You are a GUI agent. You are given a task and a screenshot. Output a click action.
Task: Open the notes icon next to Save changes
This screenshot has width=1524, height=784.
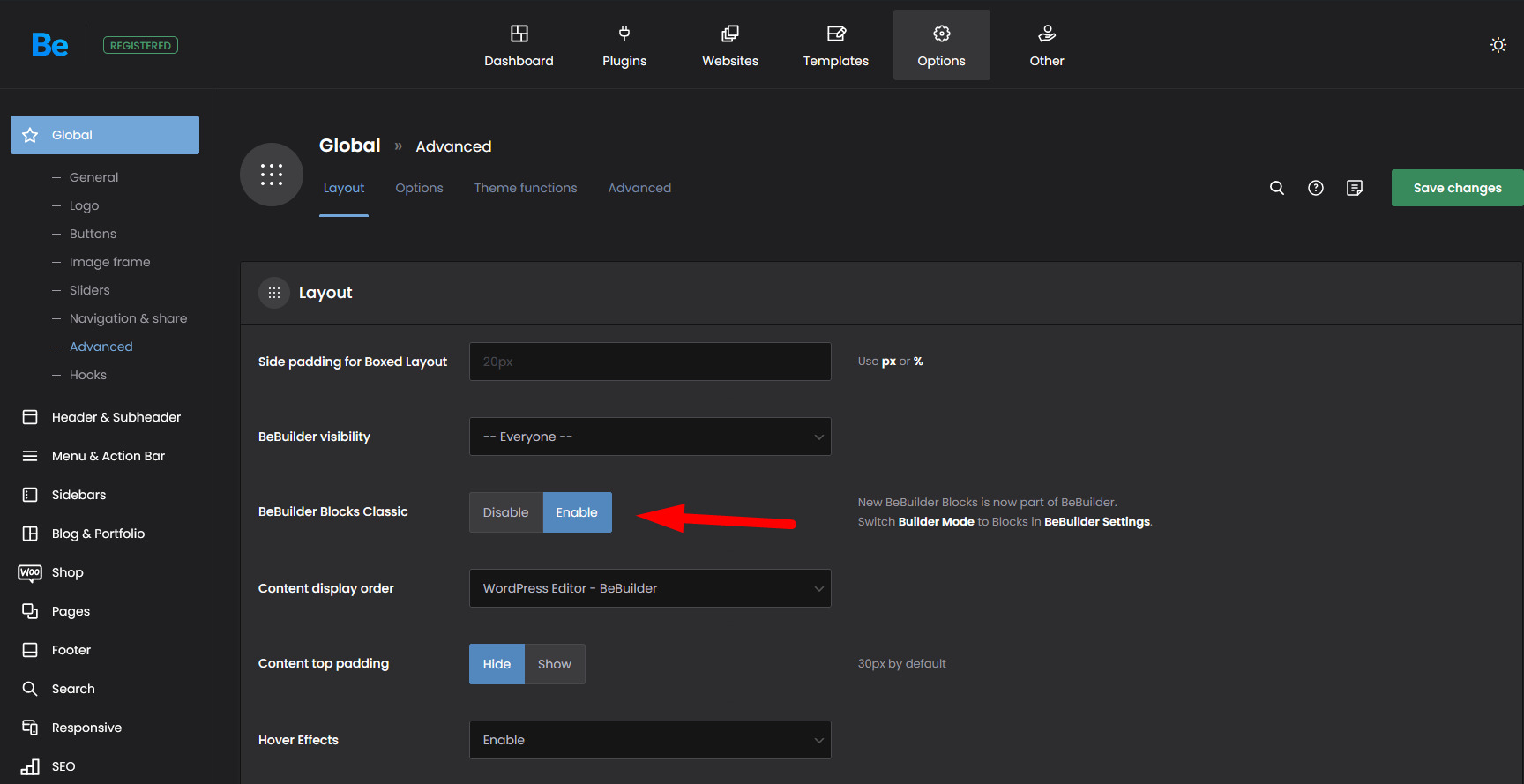[1355, 188]
